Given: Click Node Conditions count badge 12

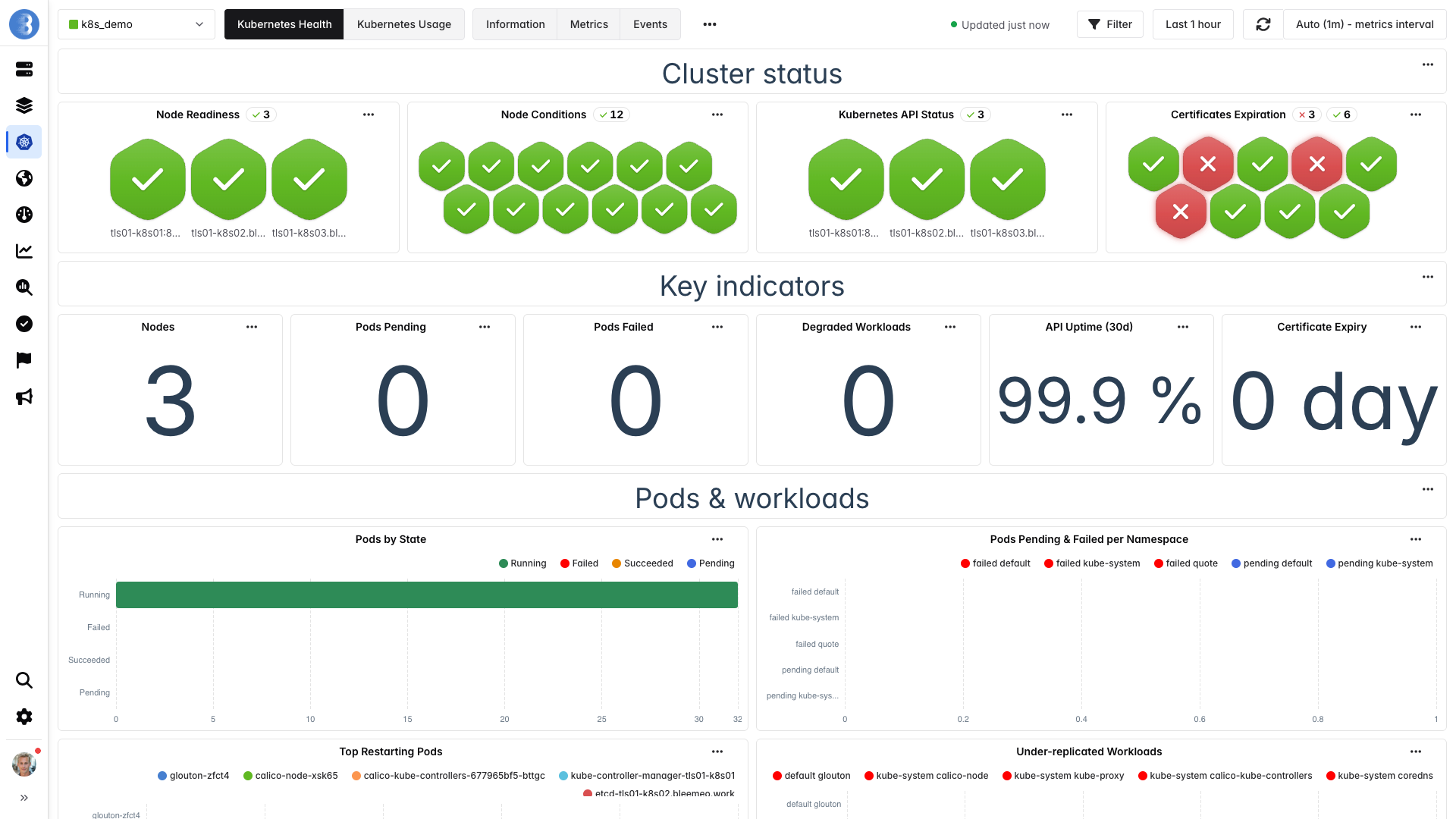Looking at the screenshot, I should tap(611, 115).
